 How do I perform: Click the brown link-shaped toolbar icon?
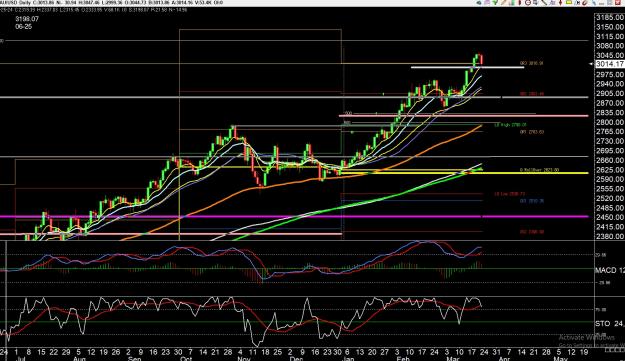[584, 2]
